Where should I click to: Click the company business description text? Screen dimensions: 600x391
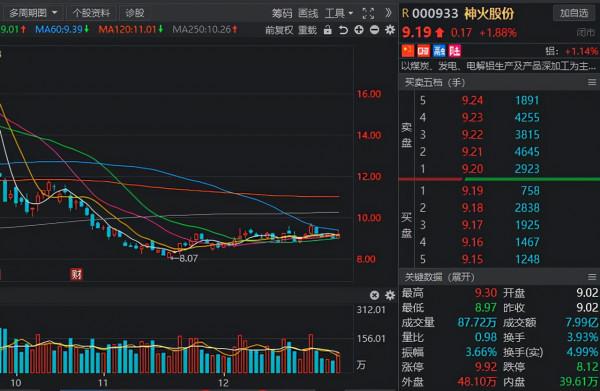pos(498,66)
